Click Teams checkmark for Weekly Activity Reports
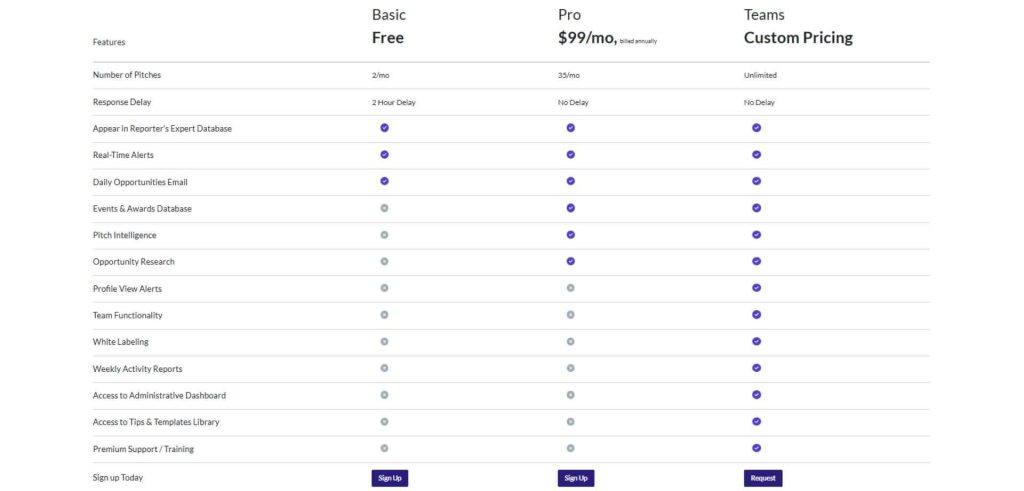Viewport: 1024px width, 491px height. pyautogui.click(x=756, y=368)
